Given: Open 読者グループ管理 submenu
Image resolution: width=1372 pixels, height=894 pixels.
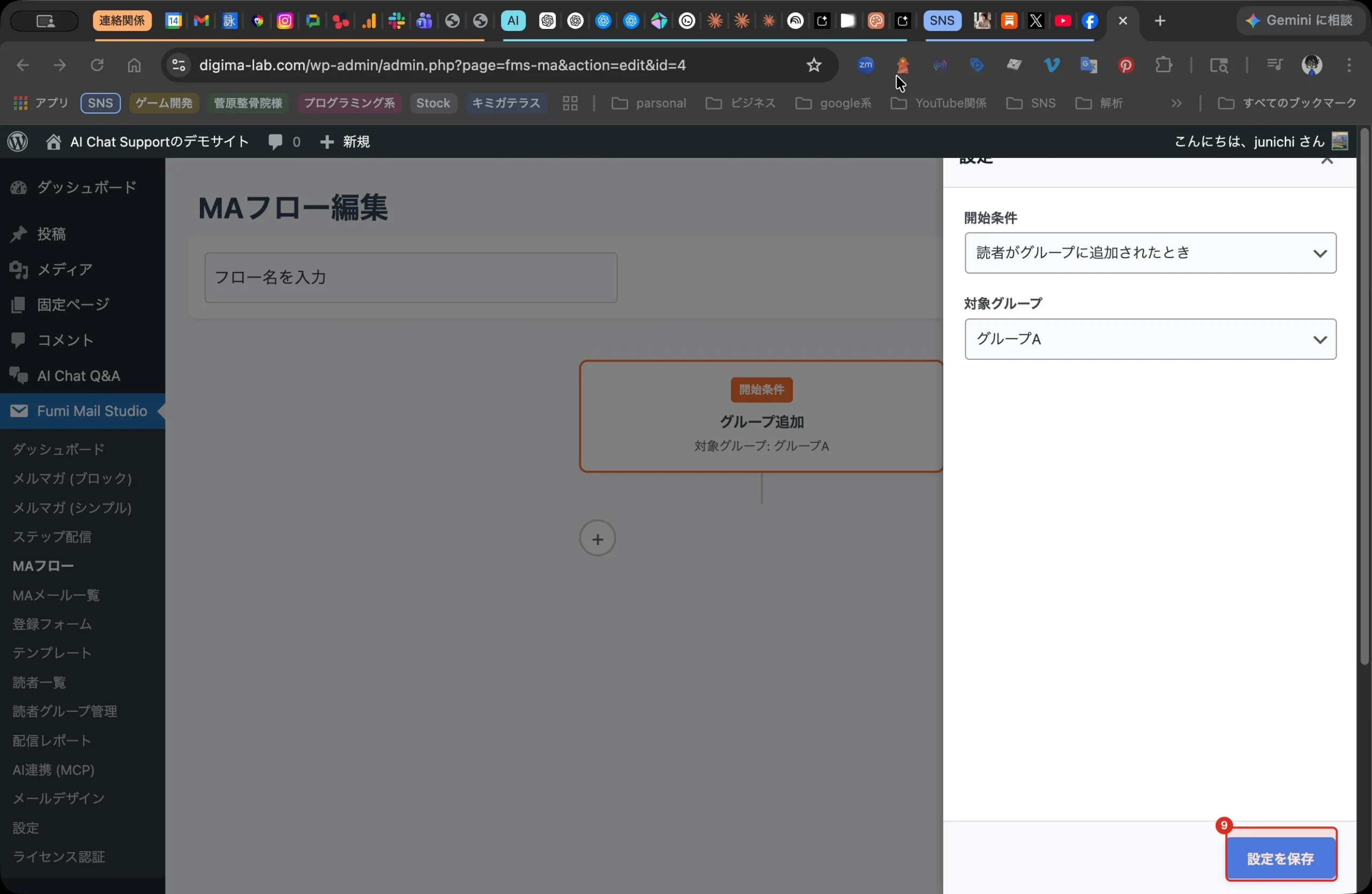Looking at the screenshot, I should click(64, 711).
